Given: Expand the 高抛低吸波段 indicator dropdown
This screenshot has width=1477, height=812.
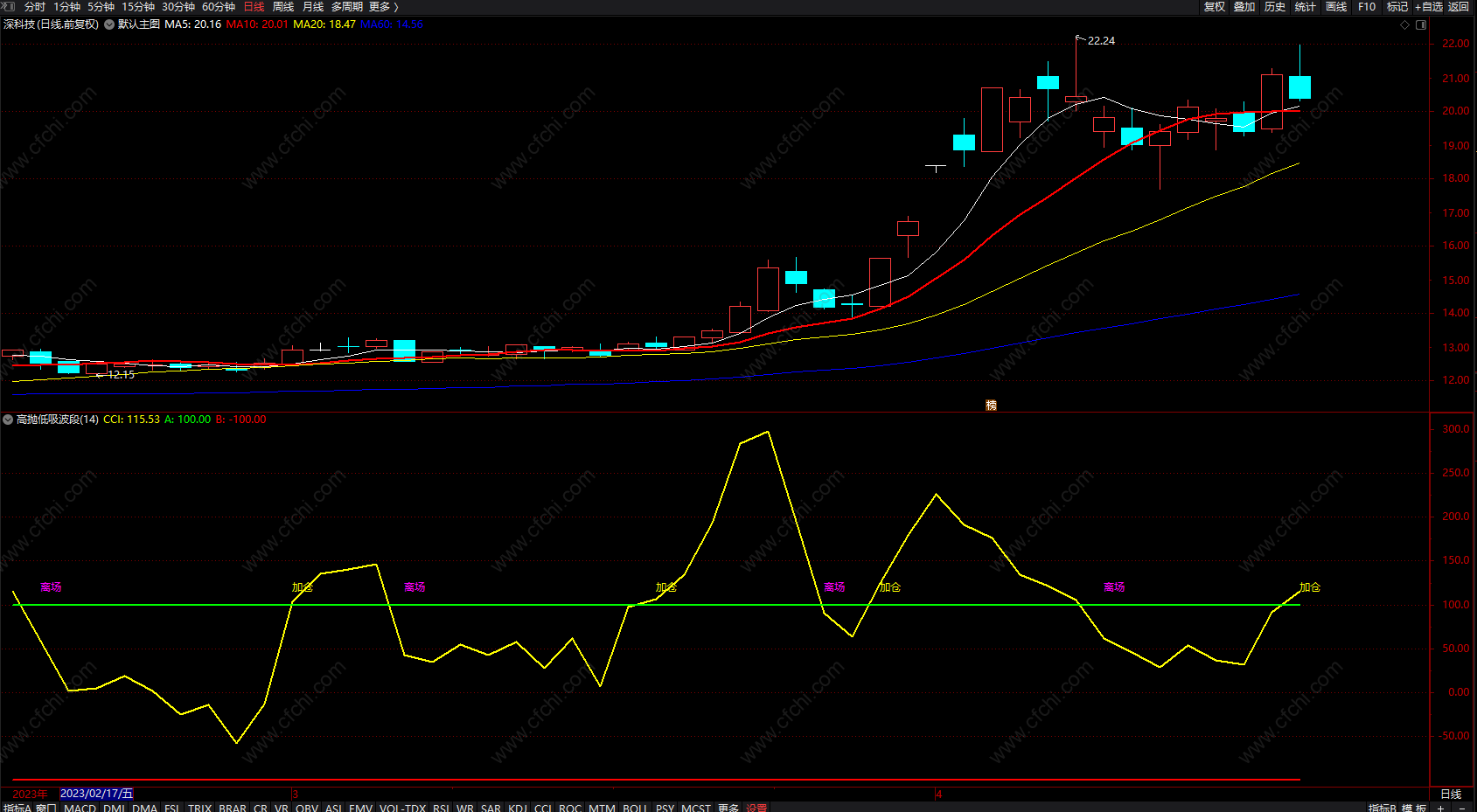Looking at the screenshot, I should click(8, 420).
